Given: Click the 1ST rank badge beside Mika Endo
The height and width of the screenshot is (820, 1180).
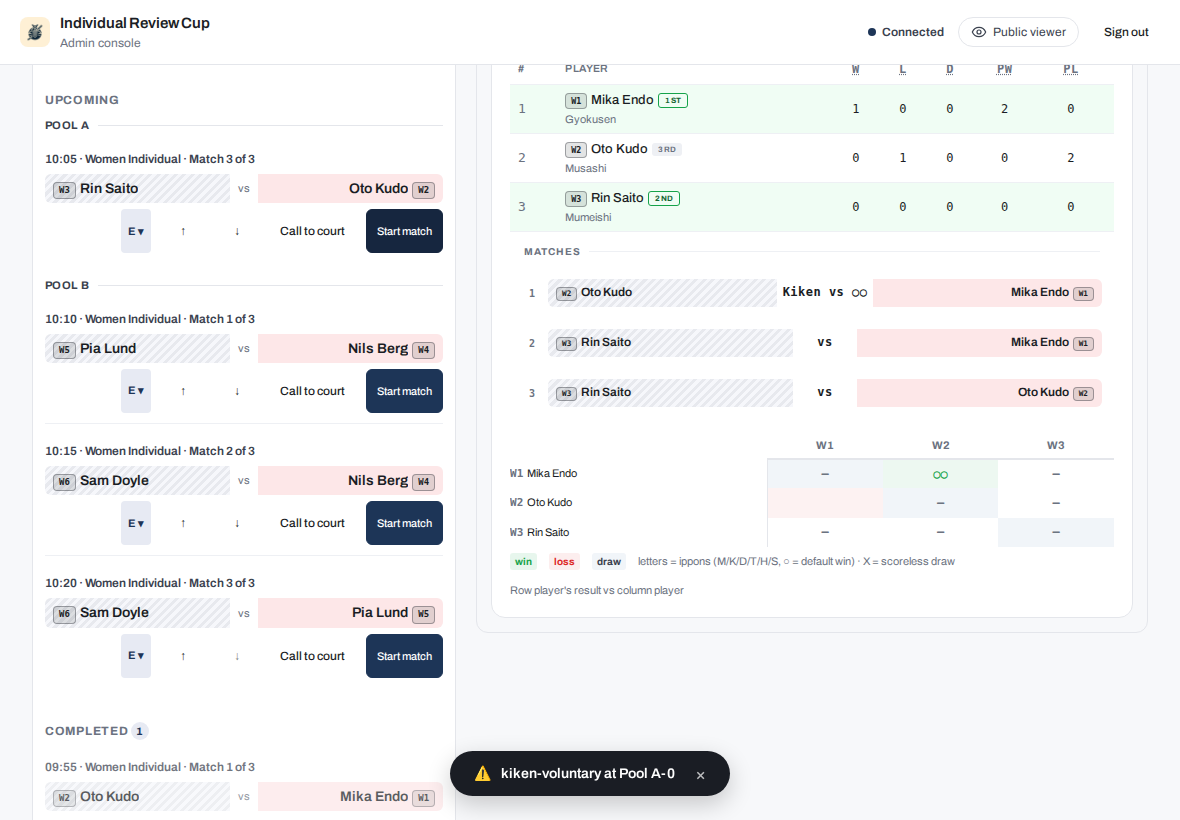Looking at the screenshot, I should click(673, 100).
